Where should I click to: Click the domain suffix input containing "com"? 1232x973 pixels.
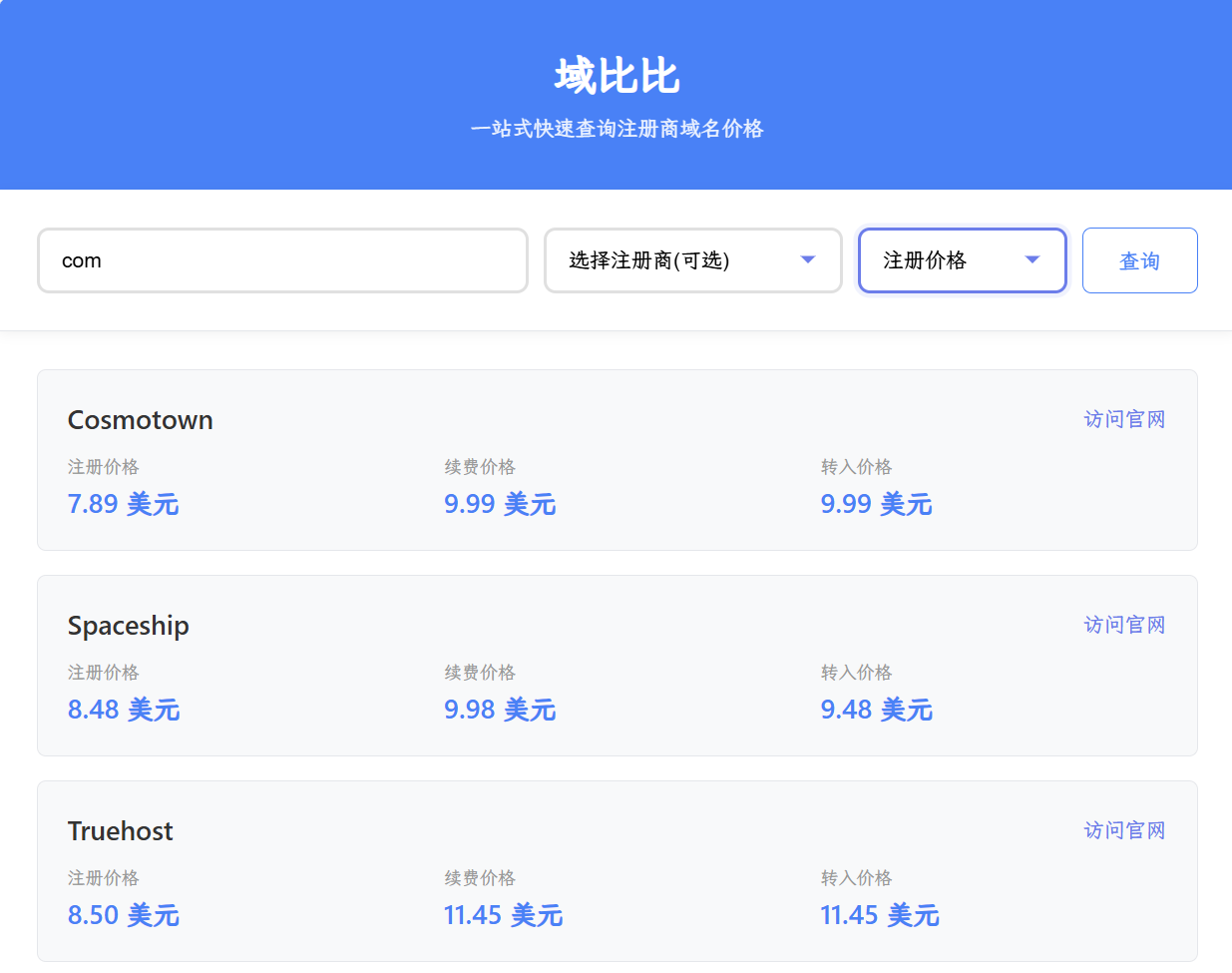[x=282, y=260]
